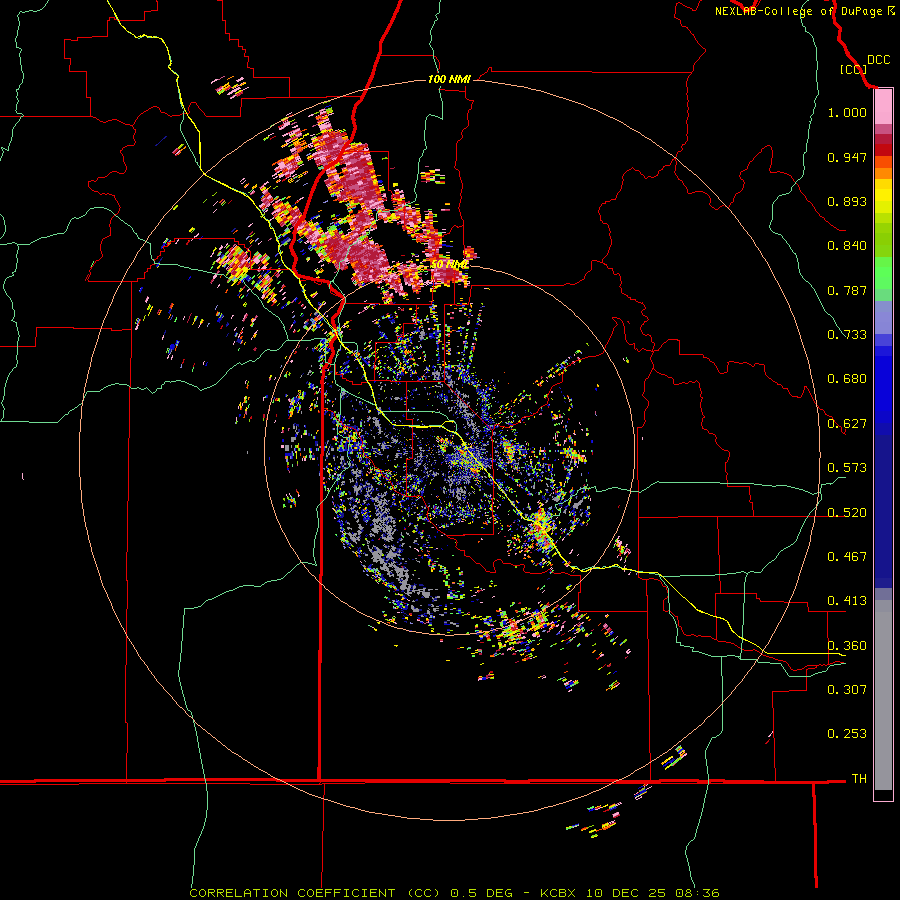Select the 0.627 scale value
900x900 pixels.
[847, 424]
